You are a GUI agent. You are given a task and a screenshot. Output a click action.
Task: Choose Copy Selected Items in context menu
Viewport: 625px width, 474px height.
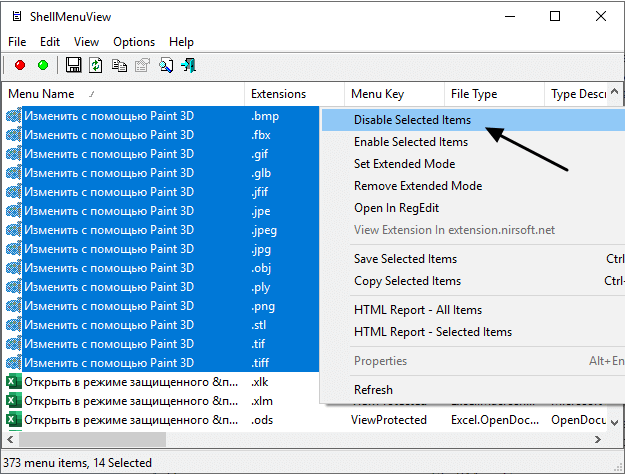473,281
